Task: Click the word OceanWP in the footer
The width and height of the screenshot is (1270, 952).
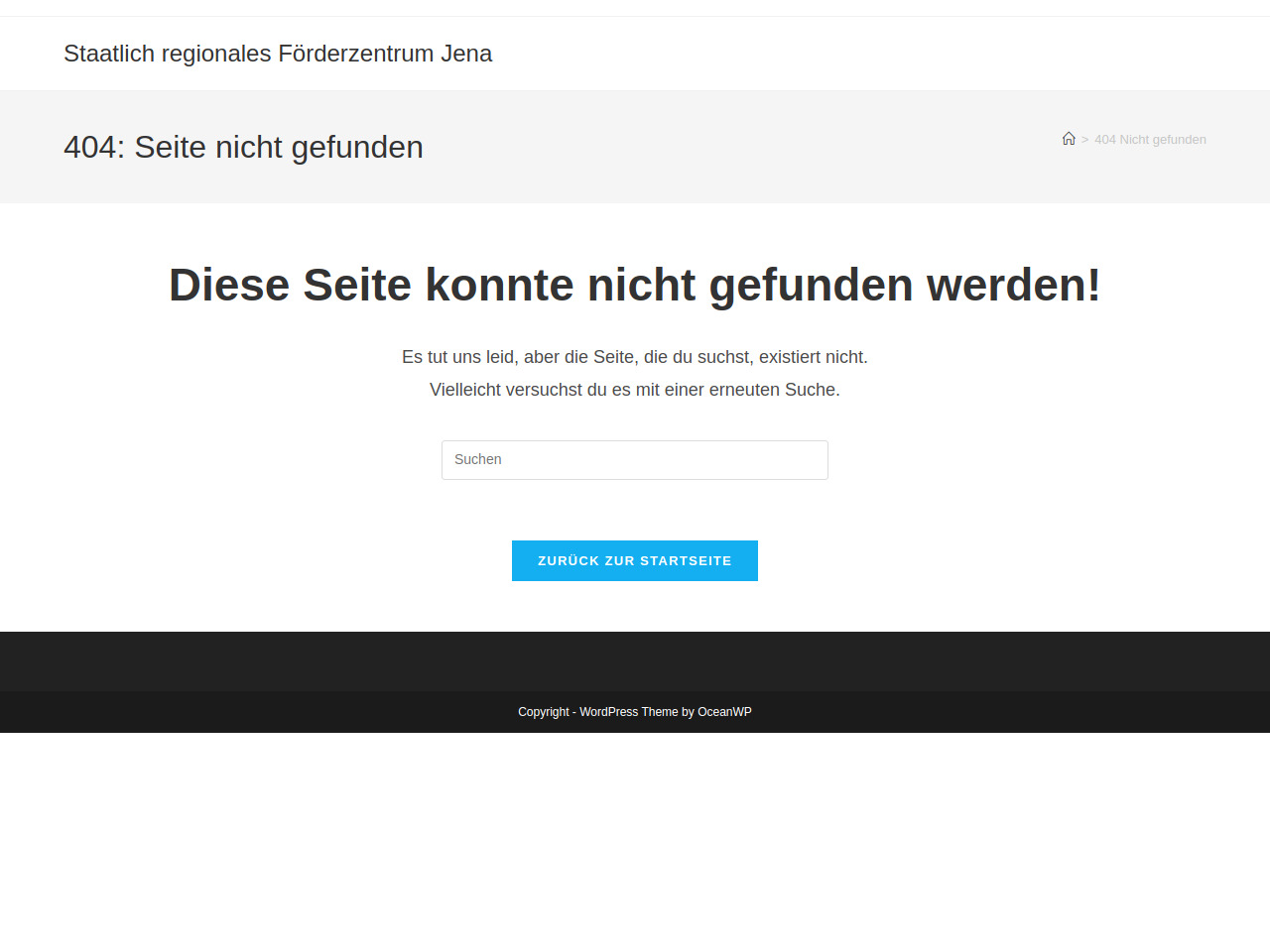Action: 724,712
